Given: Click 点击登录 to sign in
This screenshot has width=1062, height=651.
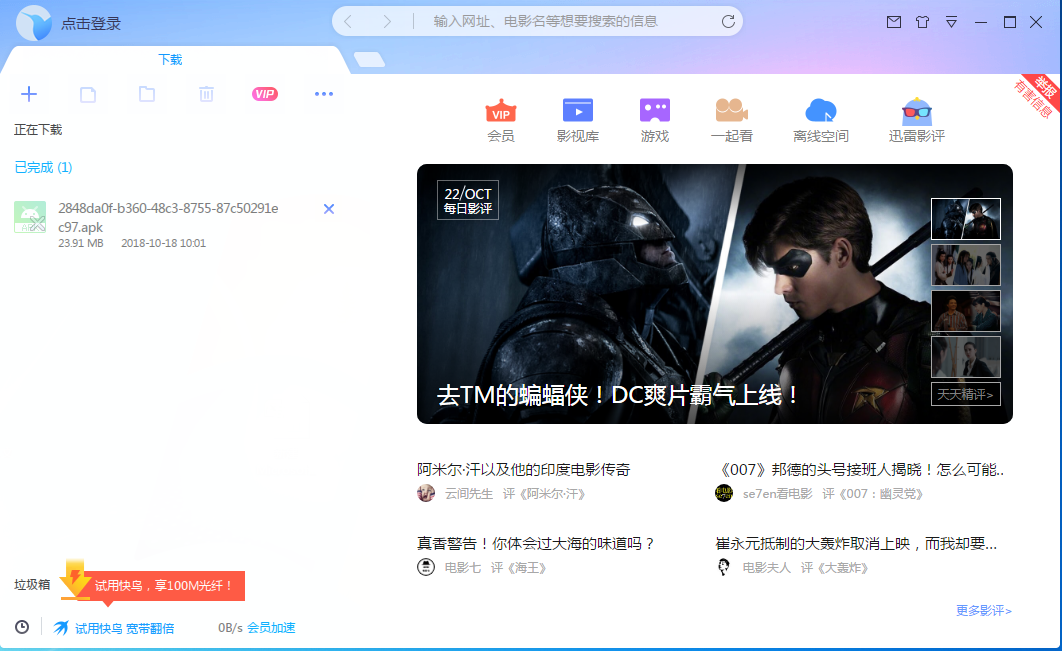Looking at the screenshot, I should (x=91, y=23).
